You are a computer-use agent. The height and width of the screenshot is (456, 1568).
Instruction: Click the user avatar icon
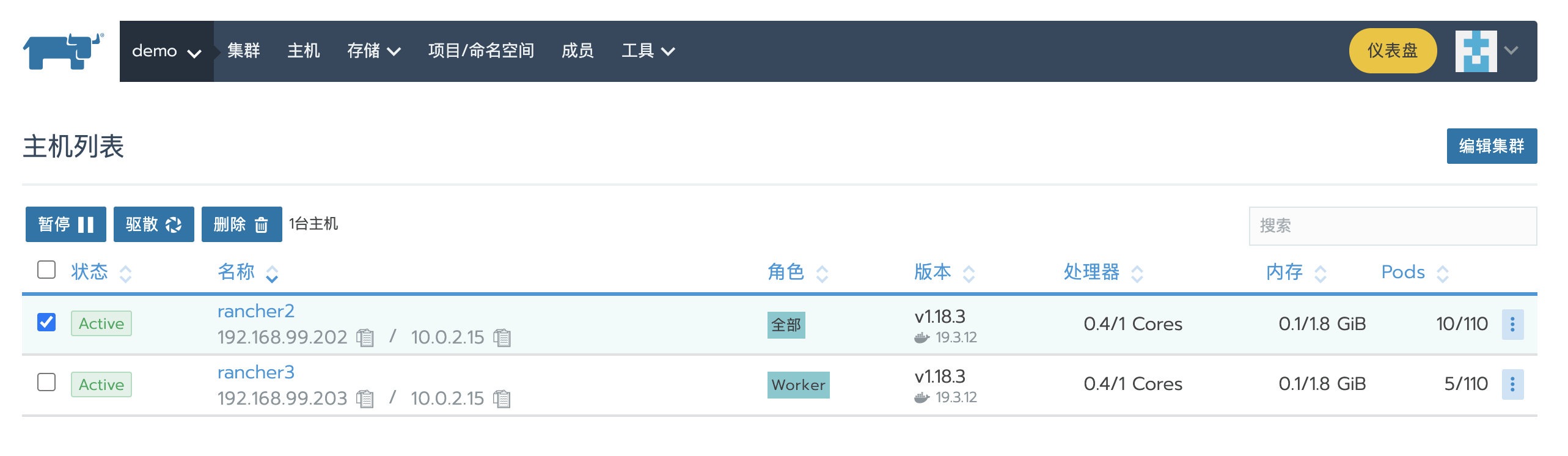pyautogui.click(x=1475, y=51)
